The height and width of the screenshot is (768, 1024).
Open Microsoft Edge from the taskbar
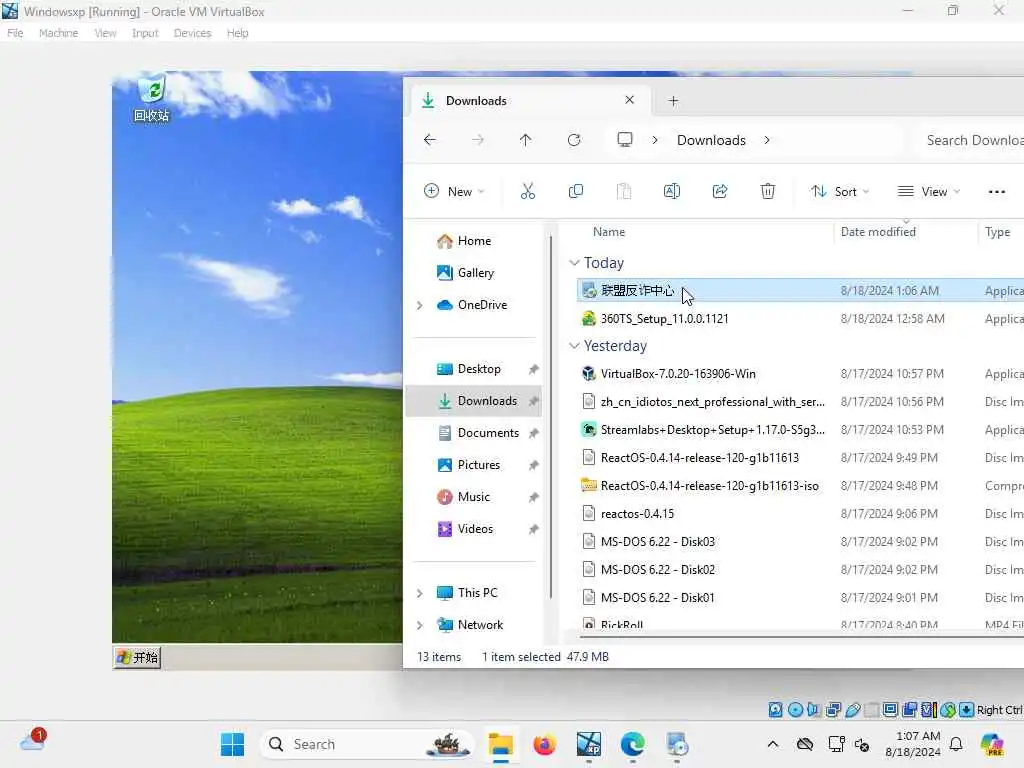[632, 744]
